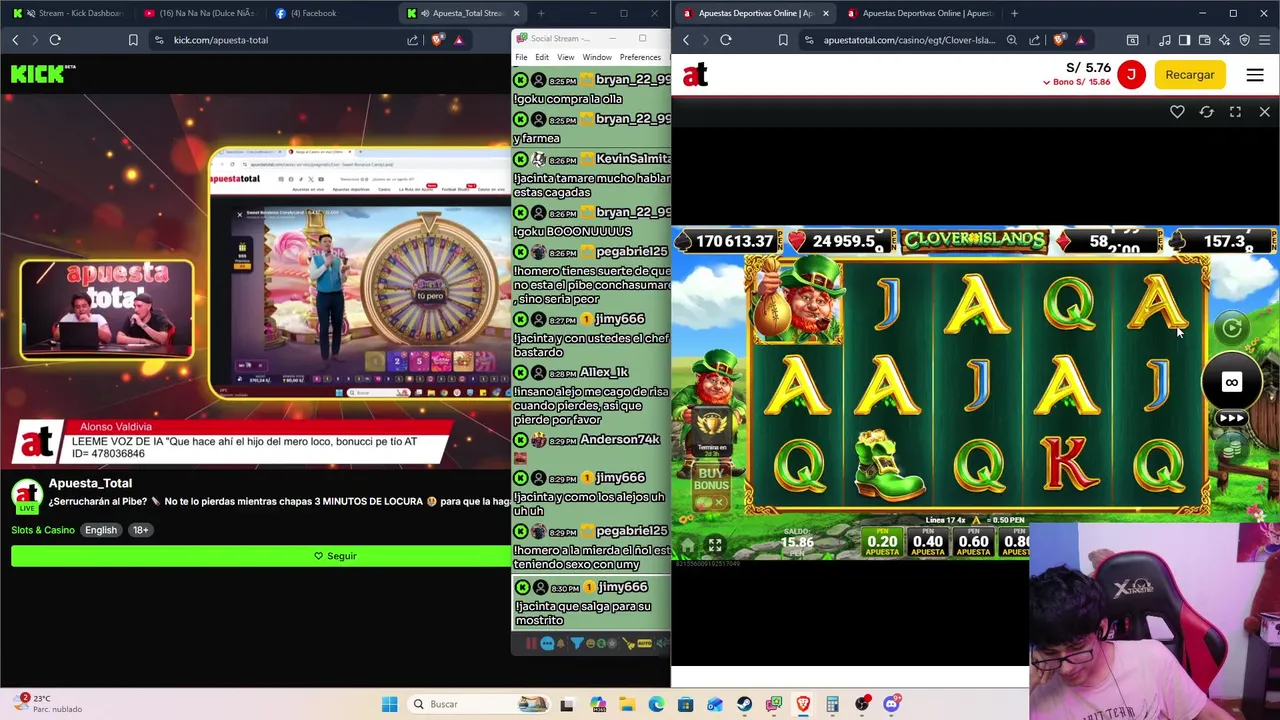Open the Slots & Casino category link
The image size is (1280, 720).
[43, 530]
